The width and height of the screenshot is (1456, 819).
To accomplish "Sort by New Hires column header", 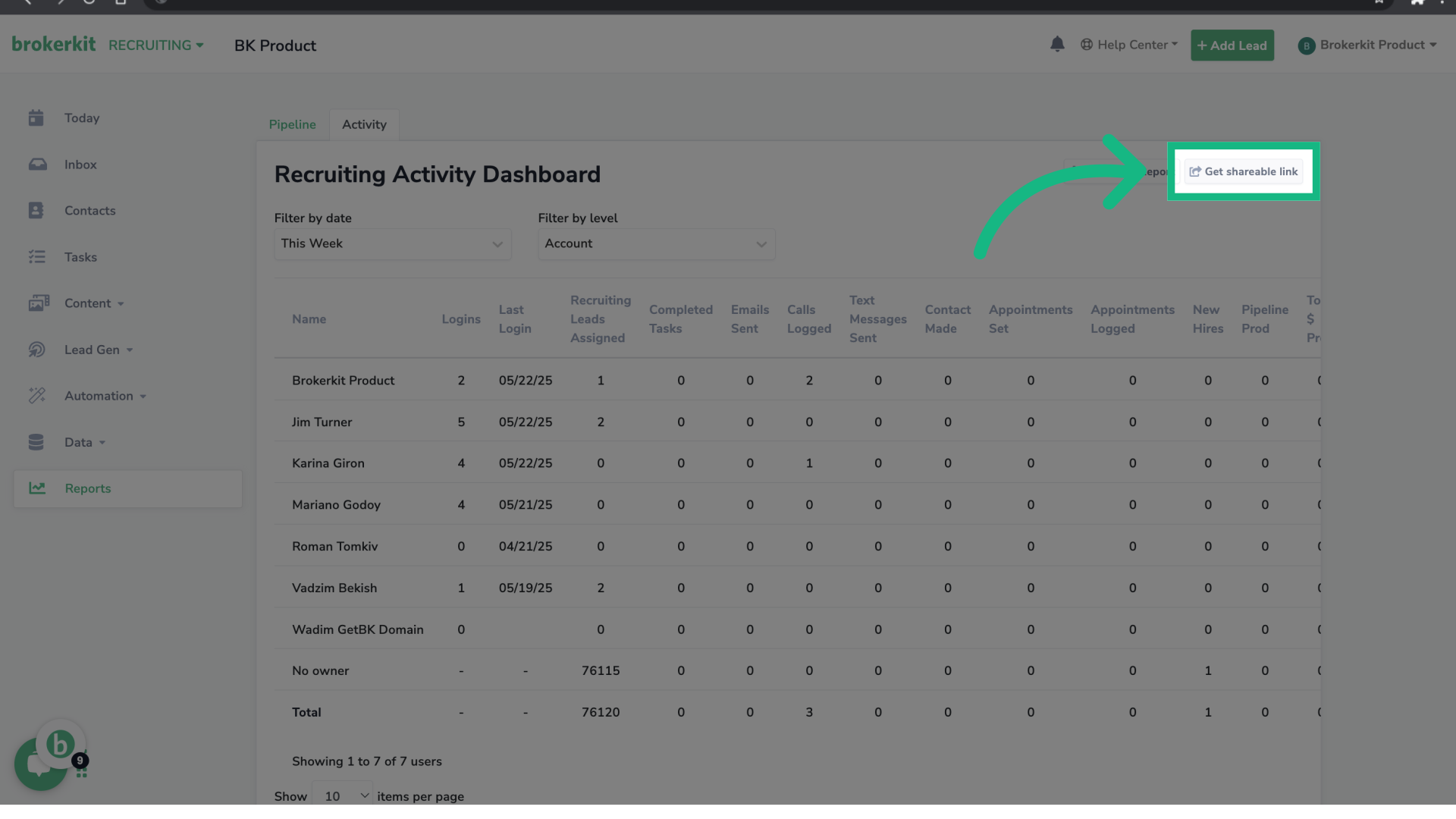I will coord(1207,319).
